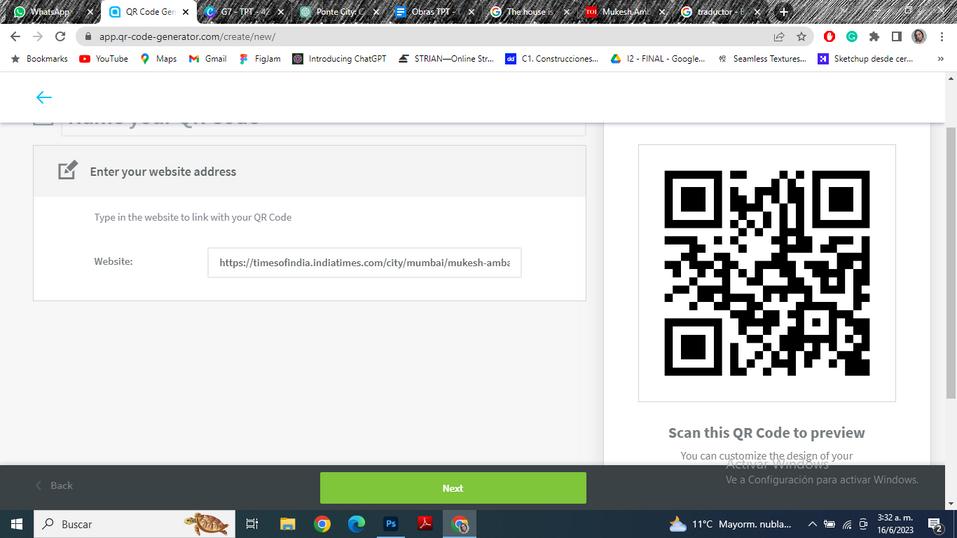Open the FigJam bookmark

click(260, 59)
